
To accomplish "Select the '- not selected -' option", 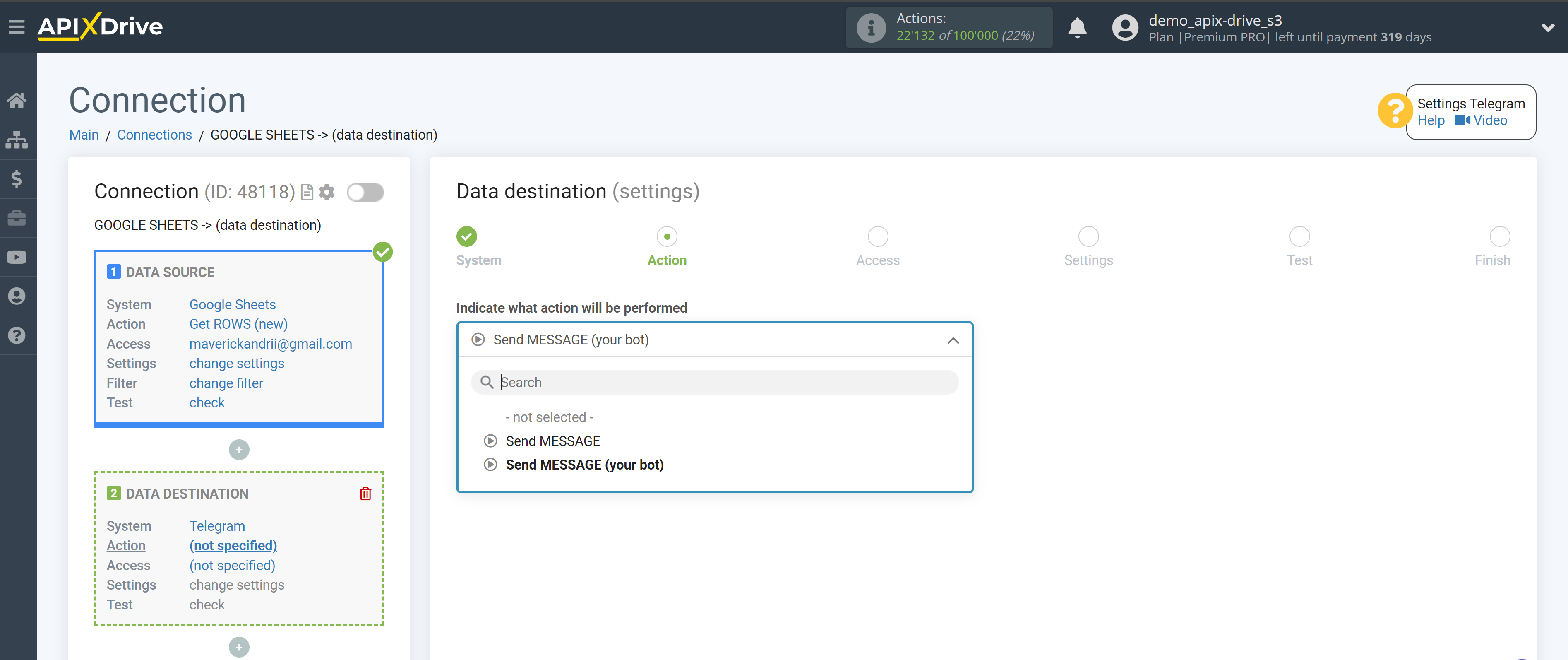I will tap(549, 418).
